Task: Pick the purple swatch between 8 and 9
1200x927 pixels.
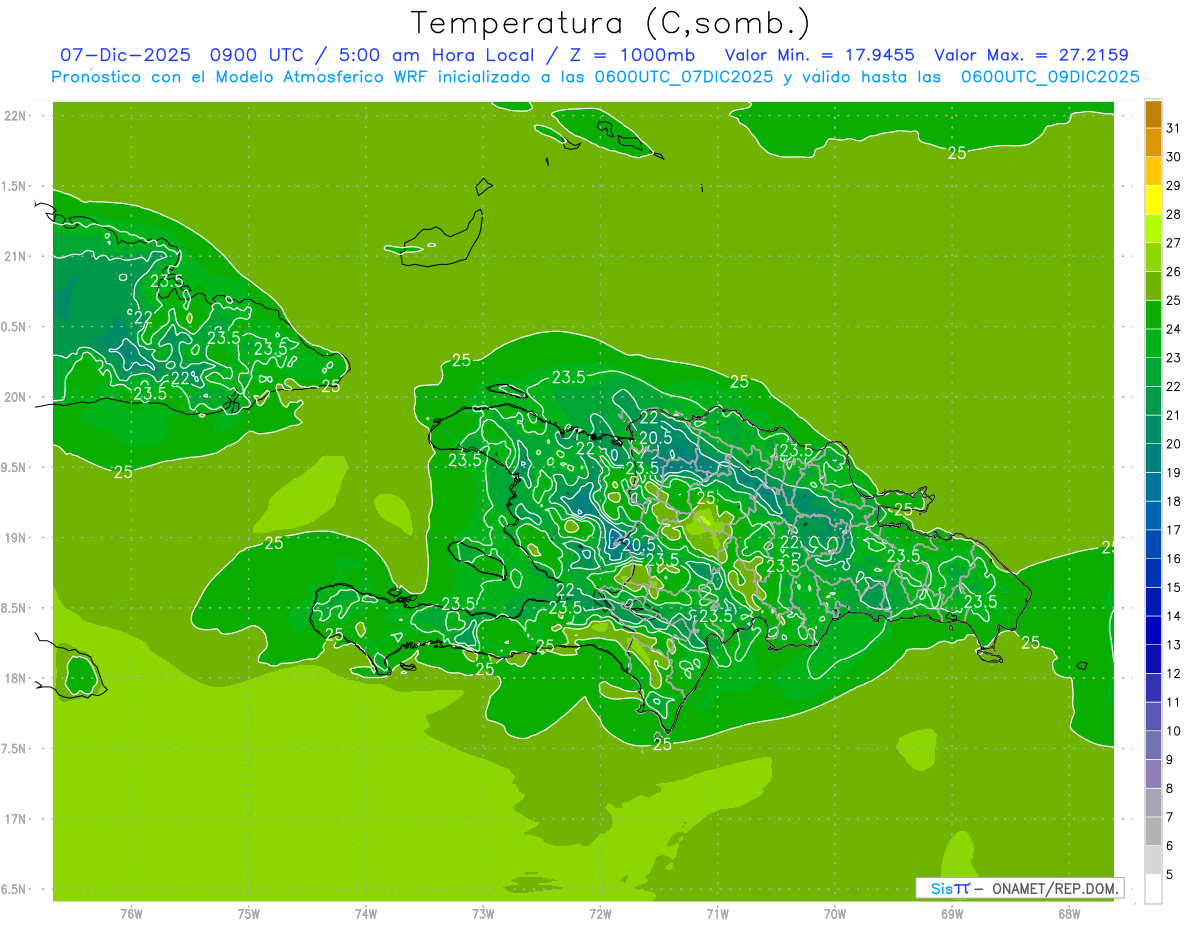Action: [x=1153, y=774]
